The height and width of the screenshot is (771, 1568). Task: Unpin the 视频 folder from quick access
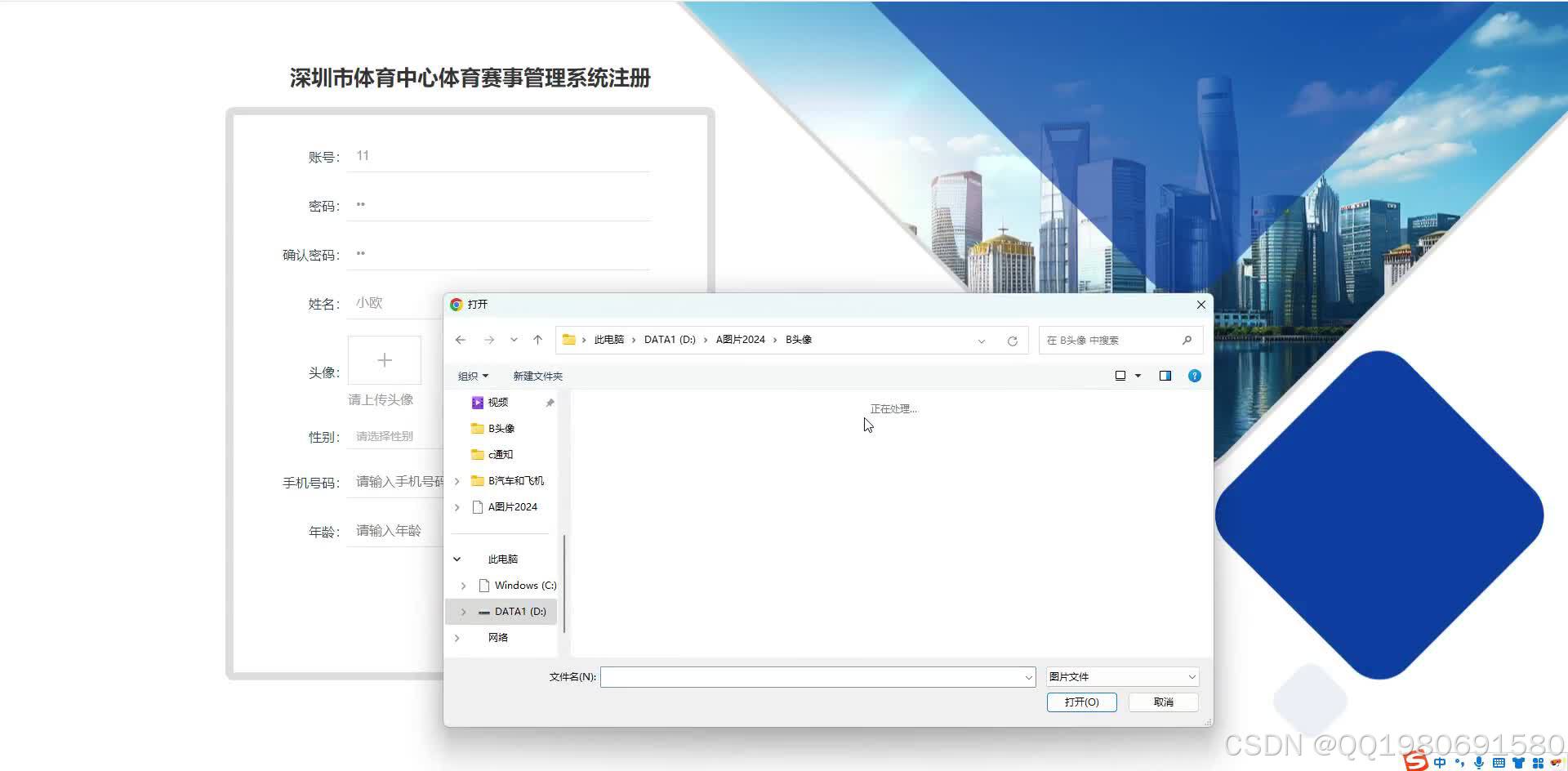[549, 402]
